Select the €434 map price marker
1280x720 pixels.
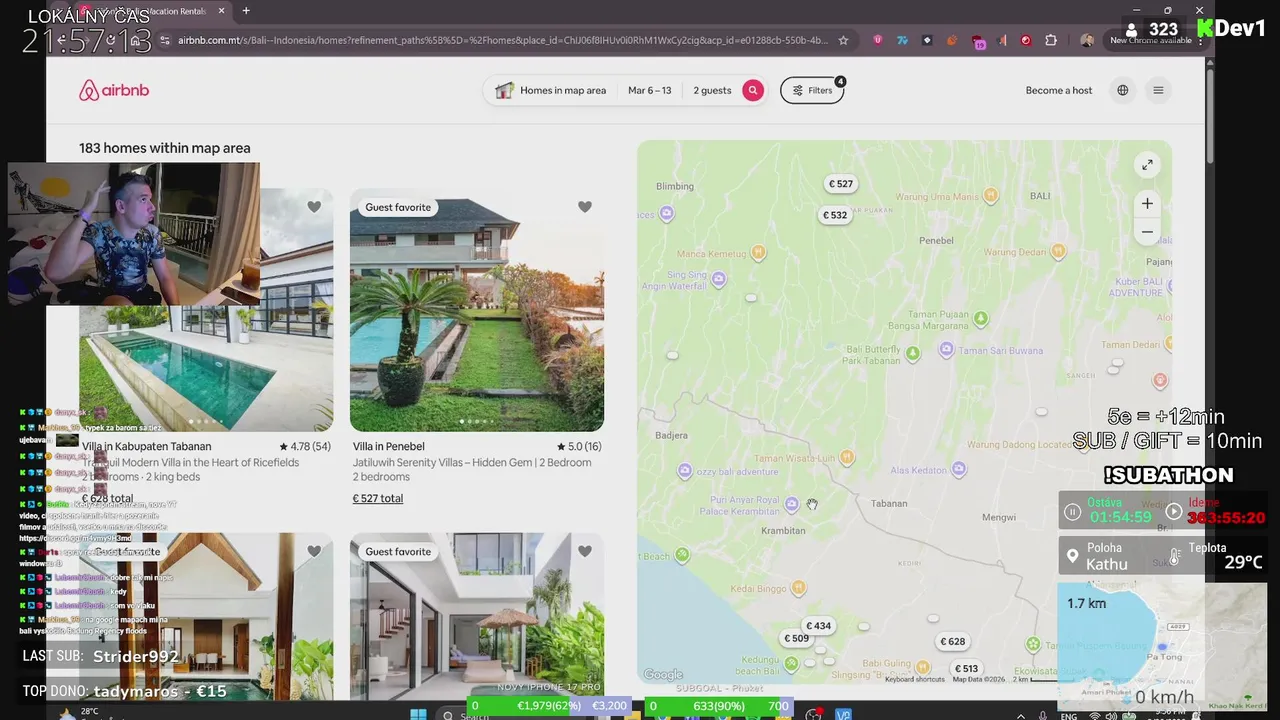coord(819,626)
